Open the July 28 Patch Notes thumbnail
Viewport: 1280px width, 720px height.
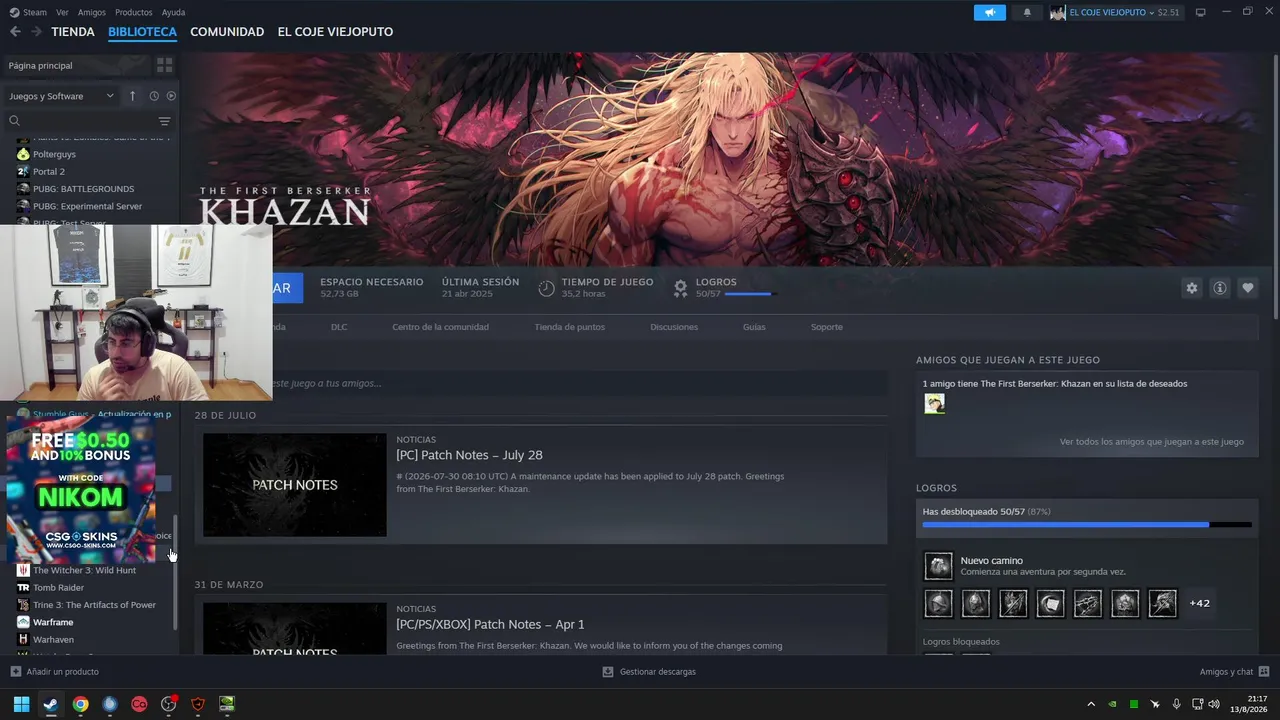295,485
